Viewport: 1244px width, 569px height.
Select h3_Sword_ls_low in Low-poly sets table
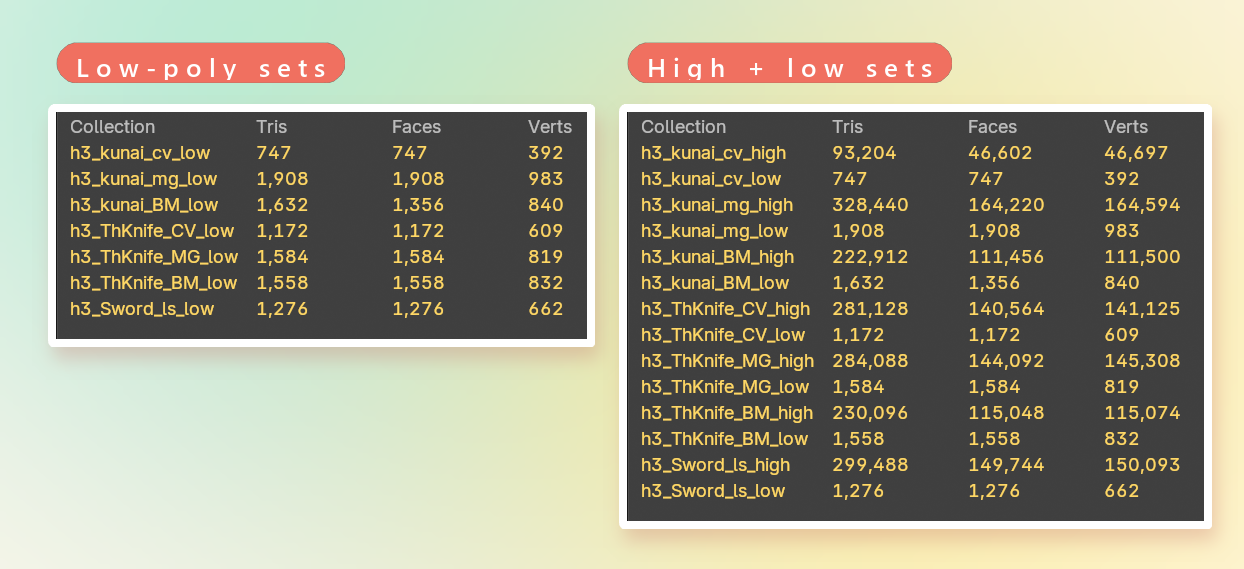click(142, 309)
